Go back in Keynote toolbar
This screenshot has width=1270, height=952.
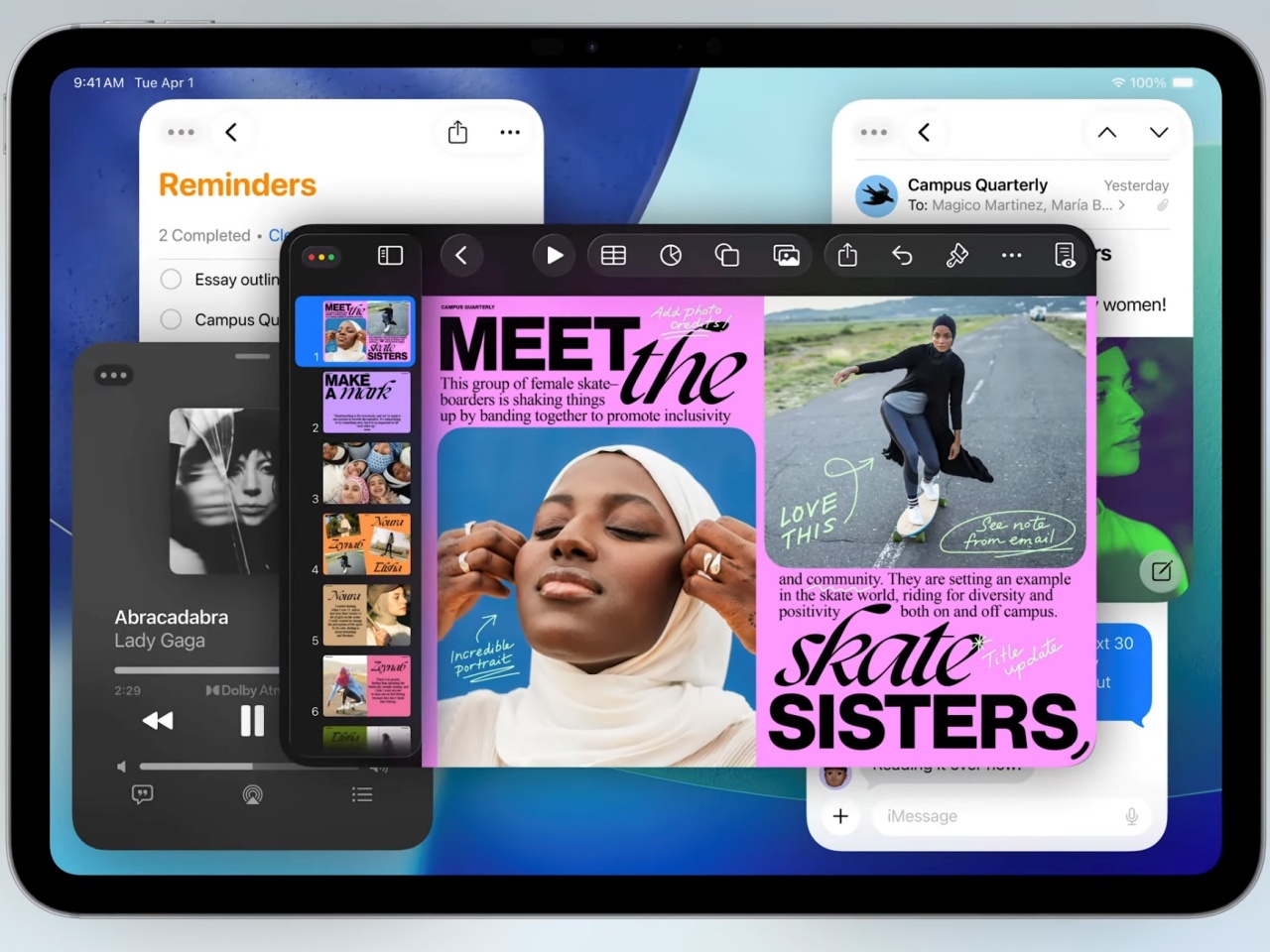[x=461, y=256]
